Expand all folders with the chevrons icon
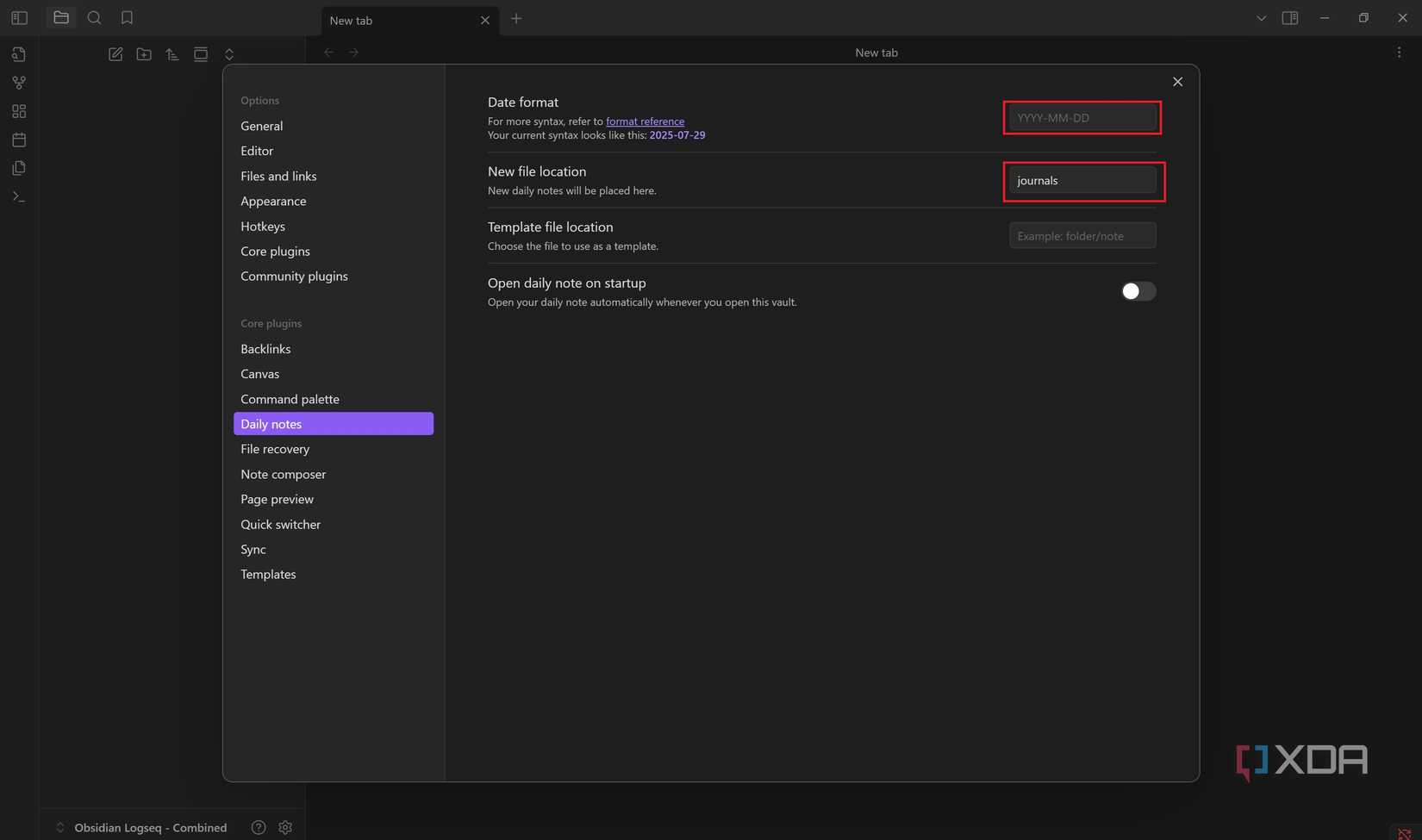The width and height of the screenshot is (1422, 840). [x=229, y=53]
